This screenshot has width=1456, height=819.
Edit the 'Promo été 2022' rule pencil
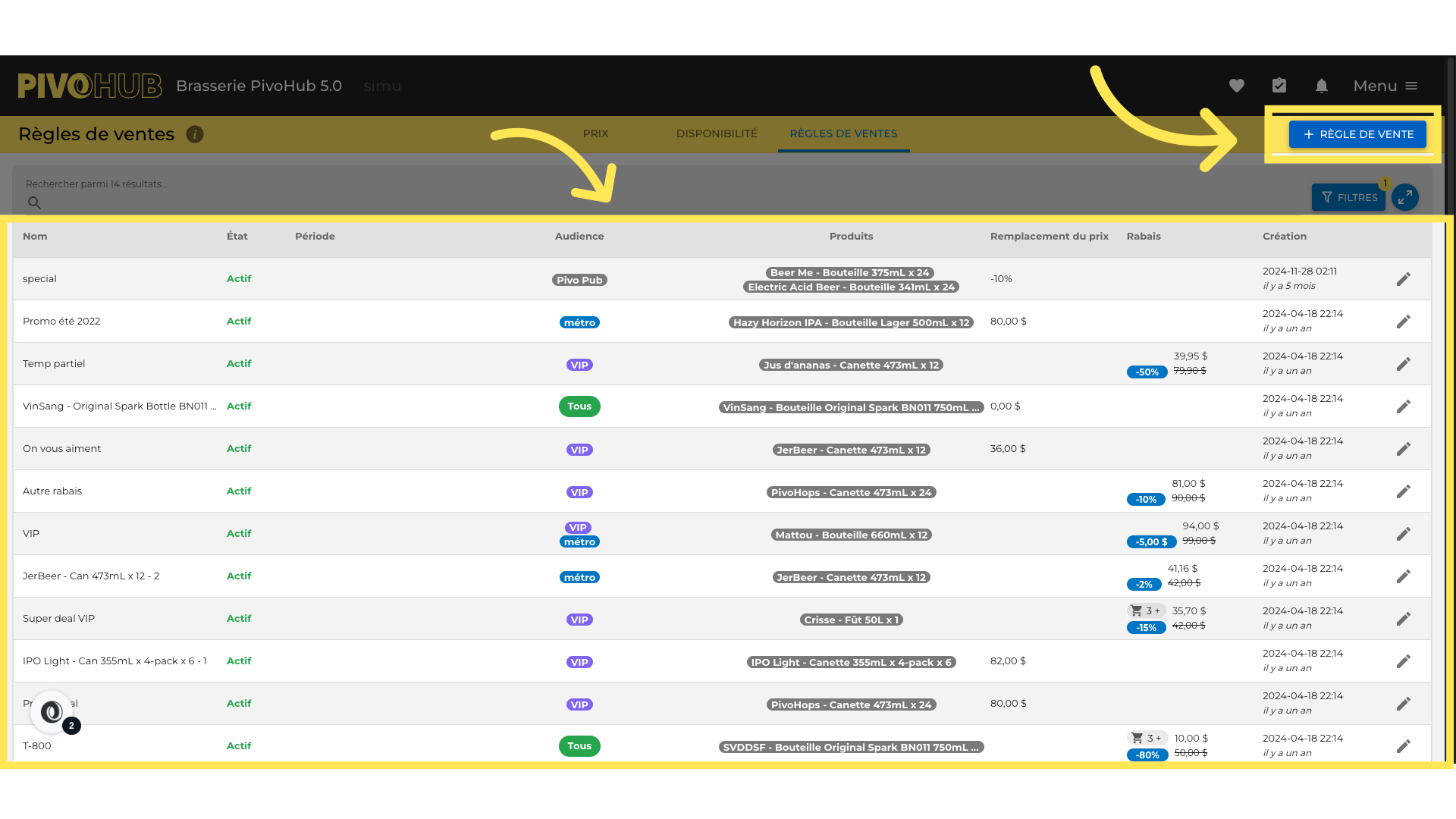(x=1404, y=322)
